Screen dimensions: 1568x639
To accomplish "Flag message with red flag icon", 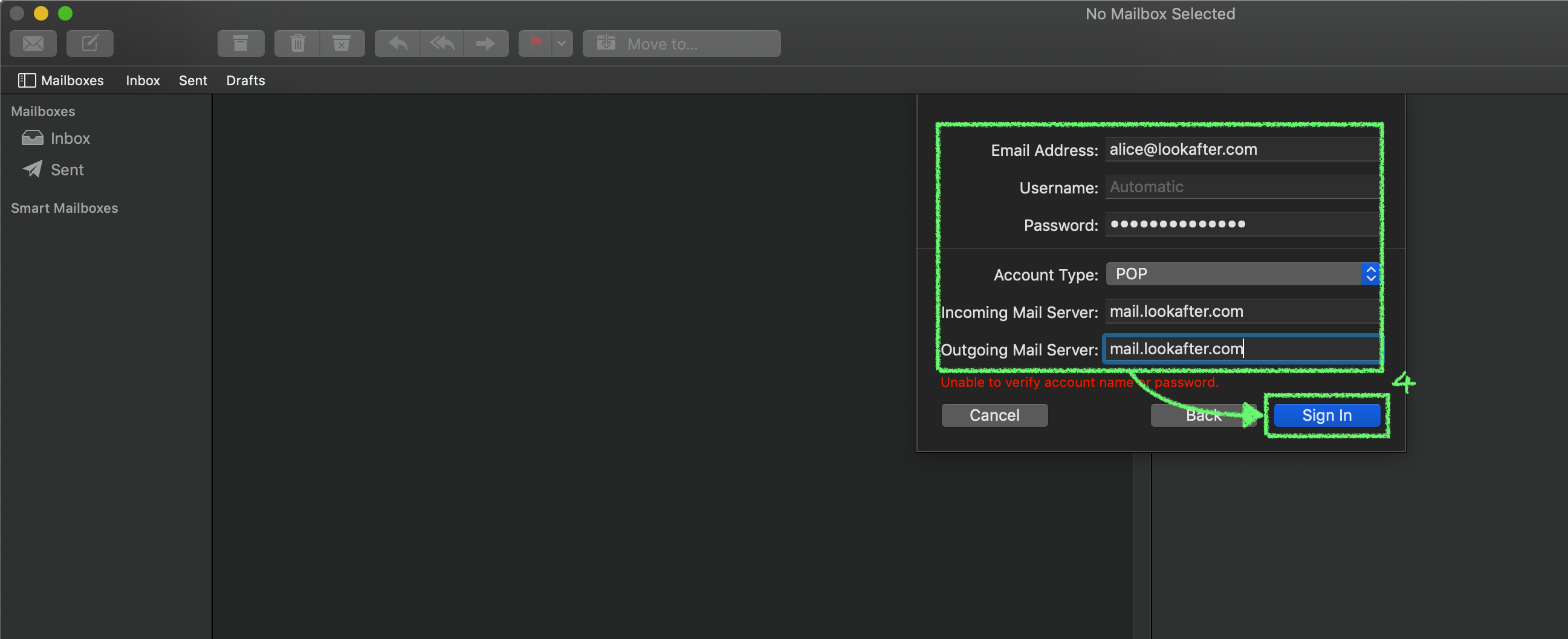I will [x=536, y=43].
